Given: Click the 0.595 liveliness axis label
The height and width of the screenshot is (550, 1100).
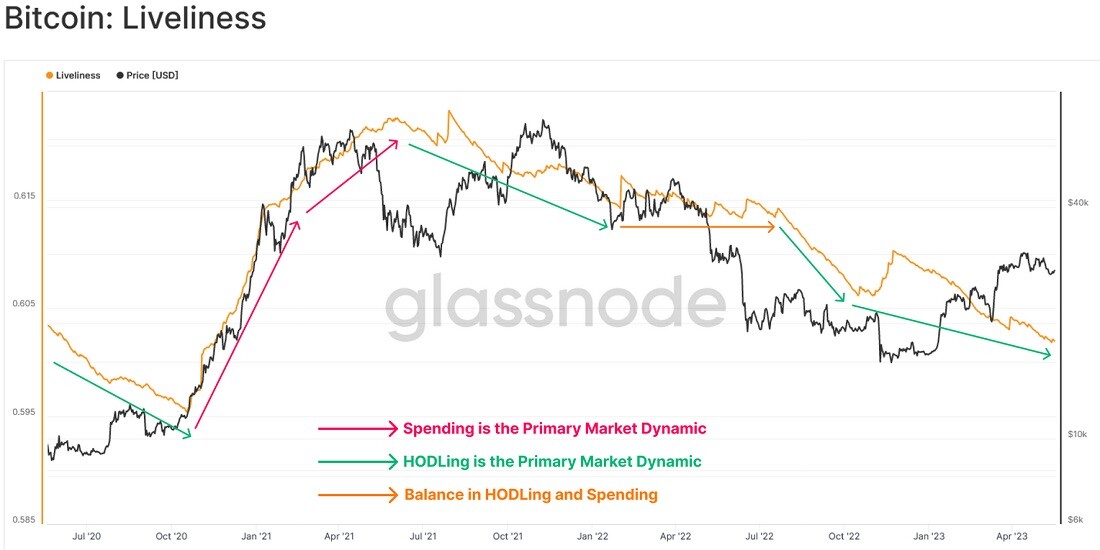Looking at the screenshot, I should [x=23, y=412].
